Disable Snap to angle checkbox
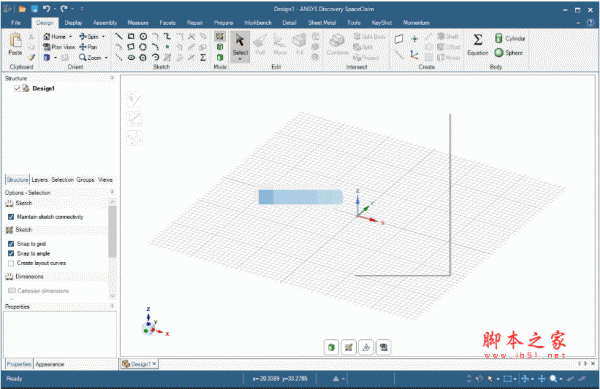This screenshot has height=389, width=600. pyautogui.click(x=11, y=254)
